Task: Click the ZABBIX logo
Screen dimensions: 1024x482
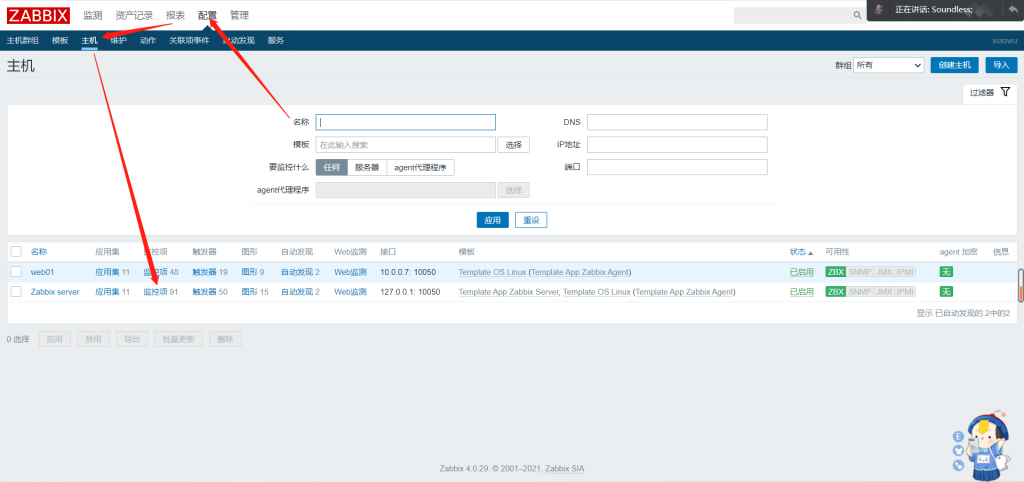Action: click(x=38, y=15)
